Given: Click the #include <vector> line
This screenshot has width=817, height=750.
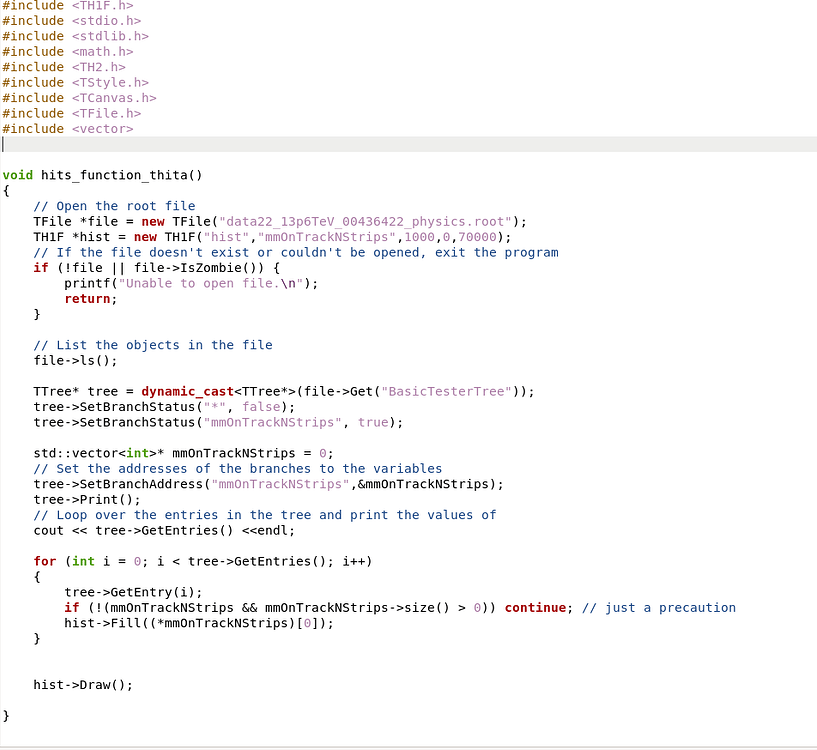Looking at the screenshot, I should (x=67, y=129).
